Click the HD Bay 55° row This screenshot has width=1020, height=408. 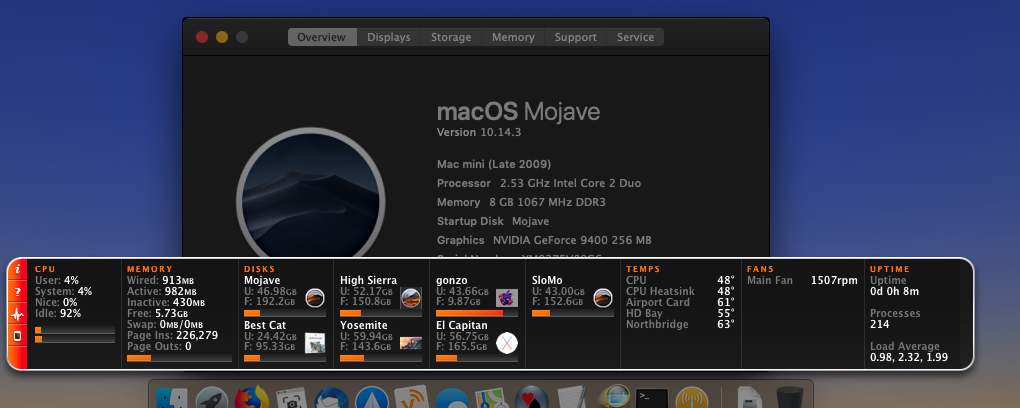click(x=680, y=314)
